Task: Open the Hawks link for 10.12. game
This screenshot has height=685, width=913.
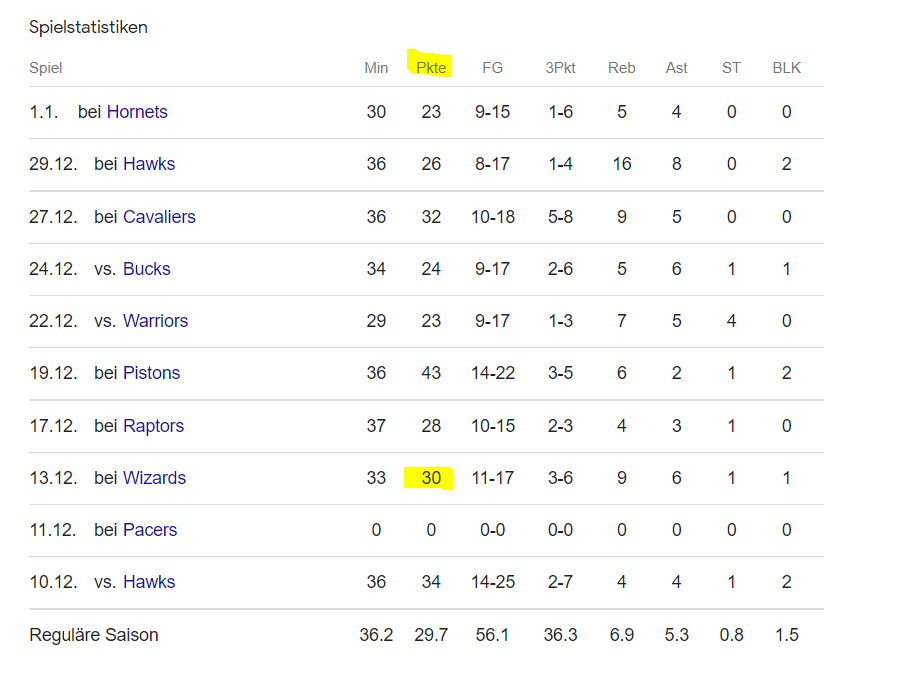Action: pyautogui.click(x=149, y=582)
